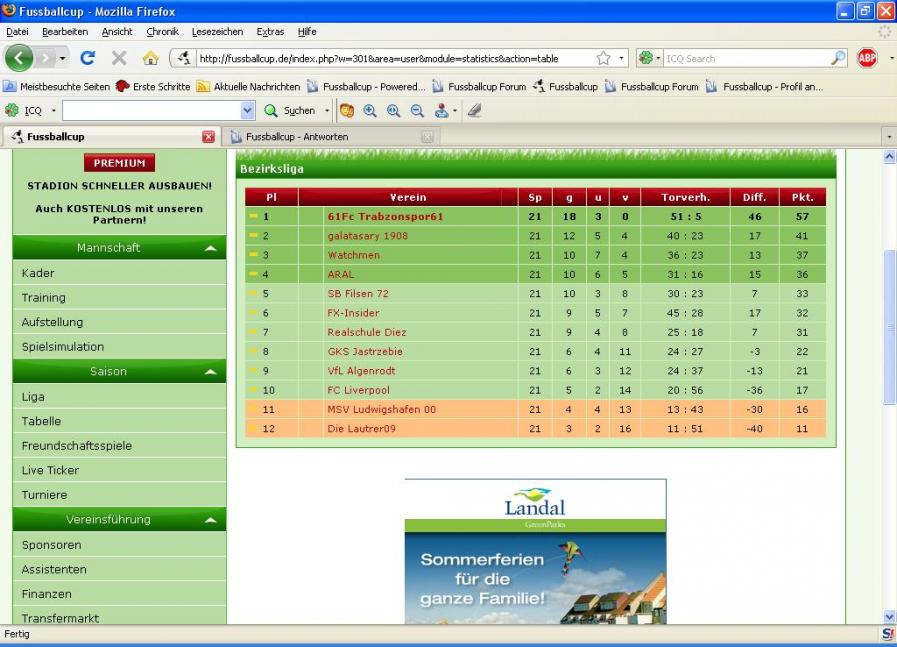Click the page's vertical scrollbar thumb

889,328
